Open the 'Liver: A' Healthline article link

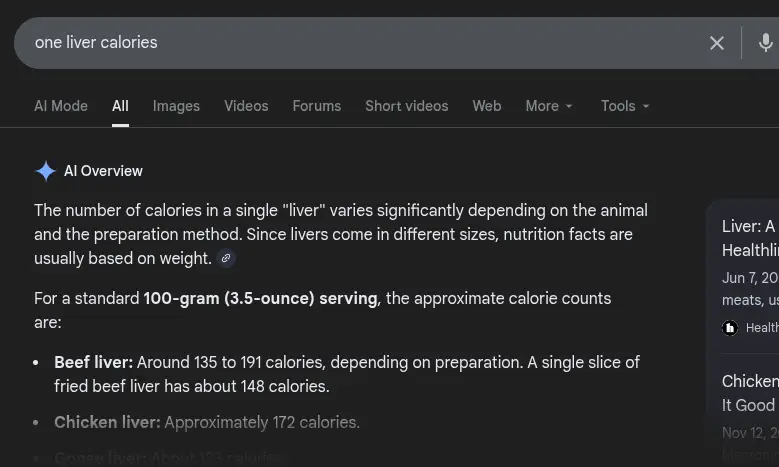tap(749, 238)
